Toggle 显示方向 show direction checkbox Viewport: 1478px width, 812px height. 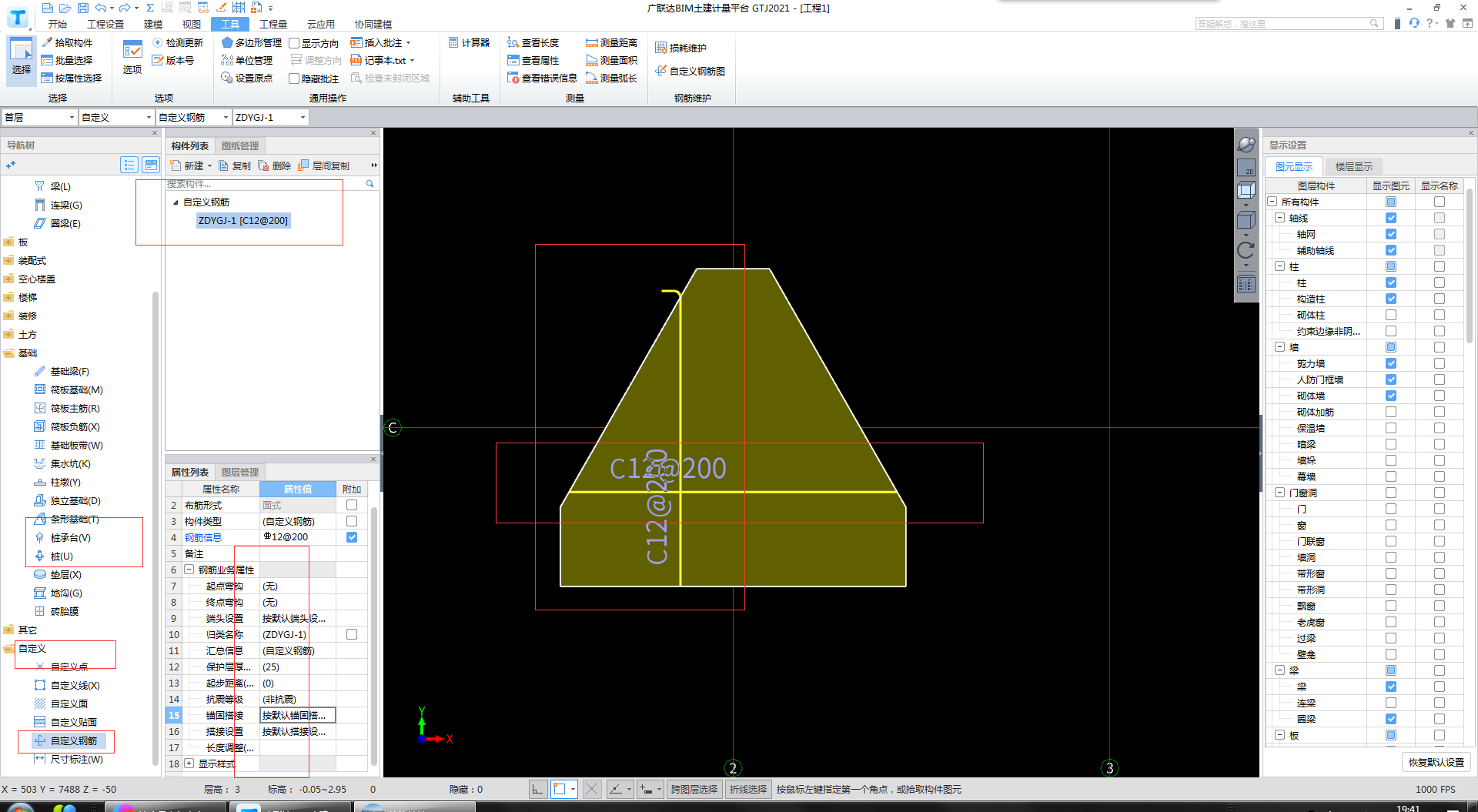coord(294,43)
